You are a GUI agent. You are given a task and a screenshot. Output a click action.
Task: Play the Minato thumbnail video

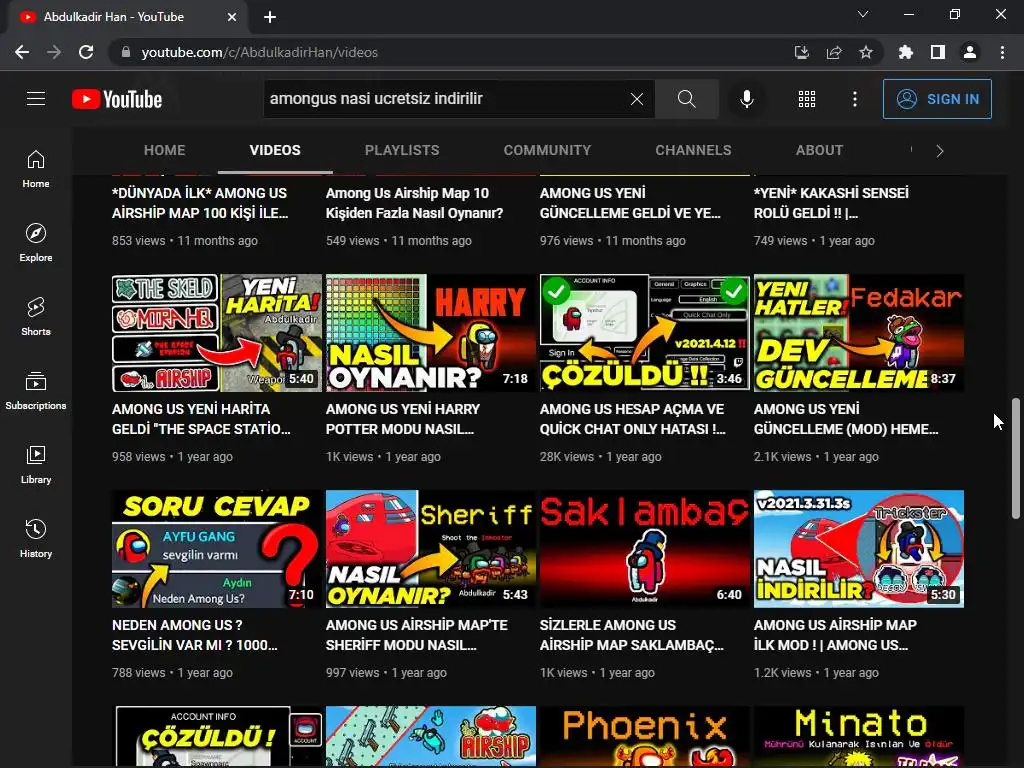[x=859, y=737]
